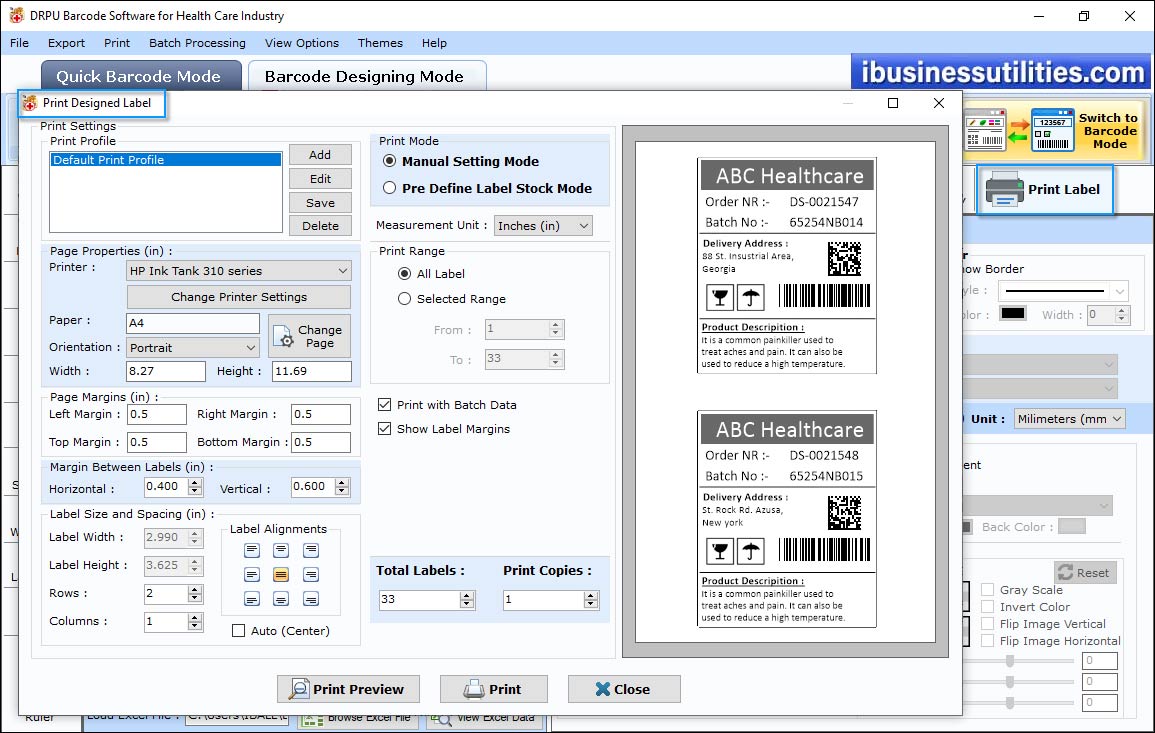Enable Gray Scale checkbox
The image size is (1155, 733).
[x=988, y=589]
